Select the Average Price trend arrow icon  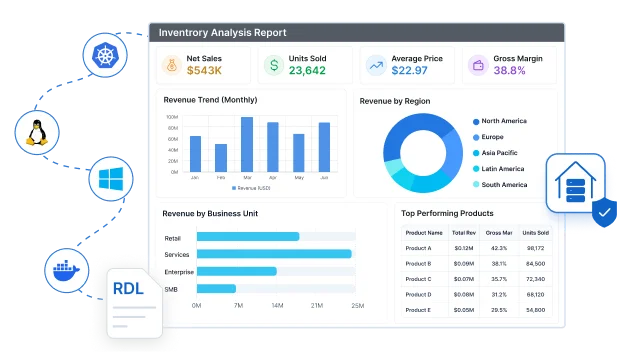[376, 65]
